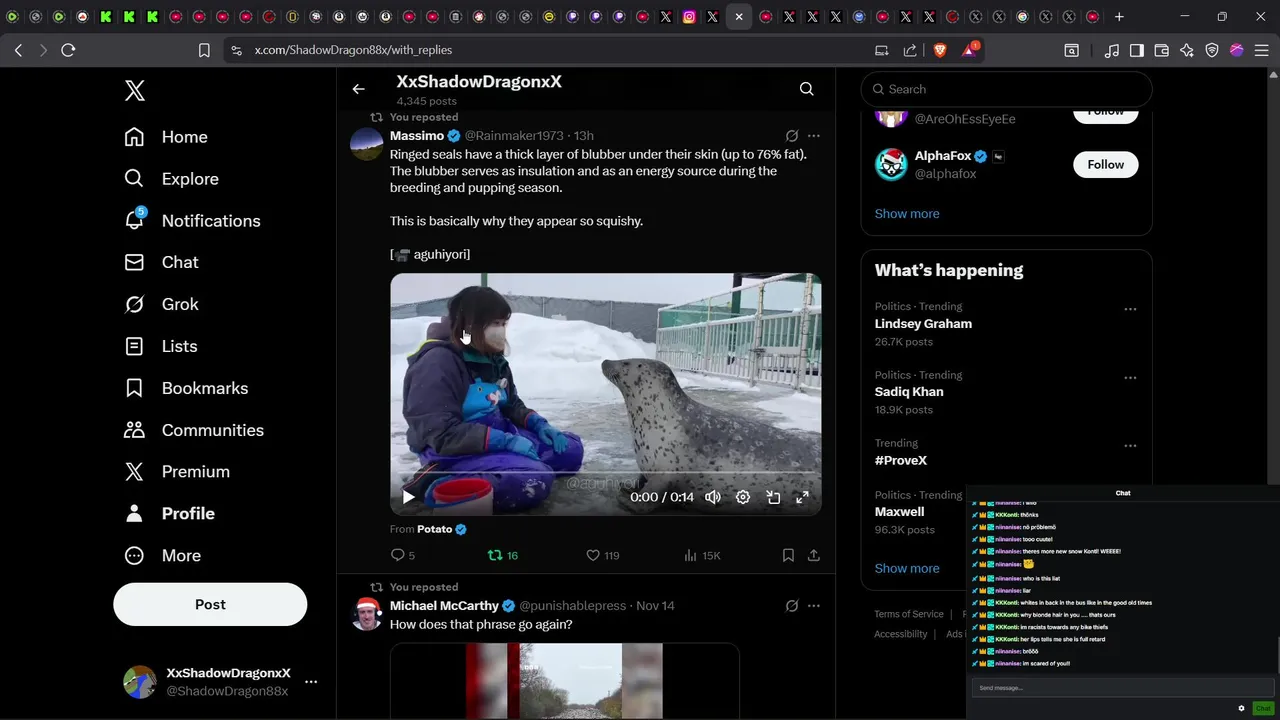Open Grok from the sidebar
Viewport: 1280px width, 720px height.
point(161,304)
